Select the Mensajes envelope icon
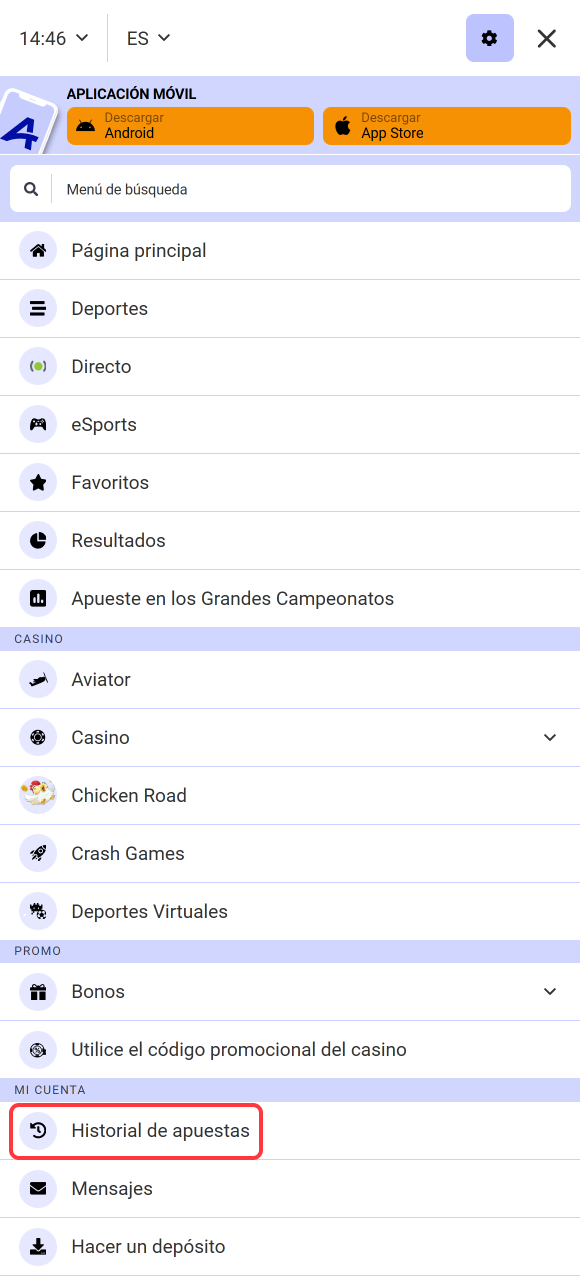Viewport: 580px width, 1280px height. tap(37, 1188)
